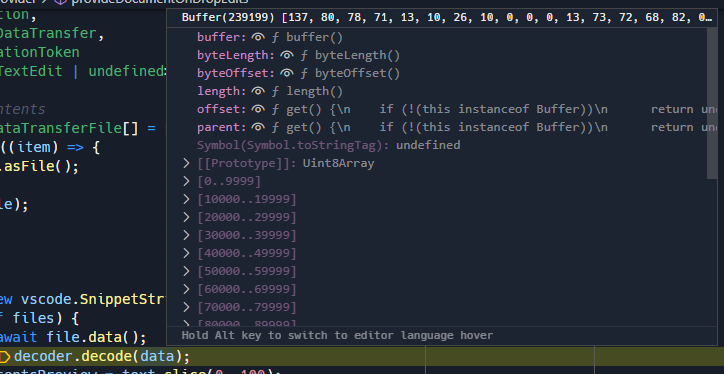Viewport: 724px width, 374px height.
Task: Expand the [[Prototype]] Uint8Array entry
Action: tap(186, 163)
